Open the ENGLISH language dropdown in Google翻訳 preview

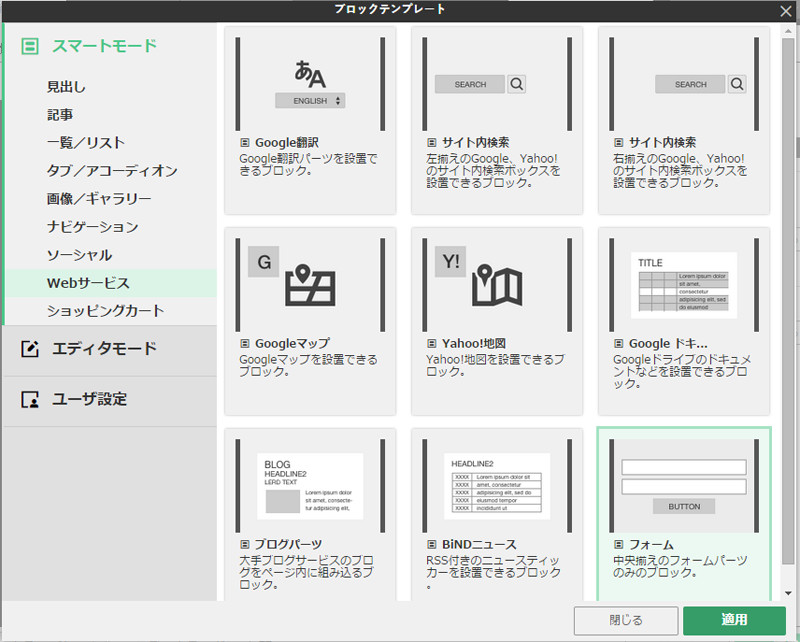coord(310,100)
